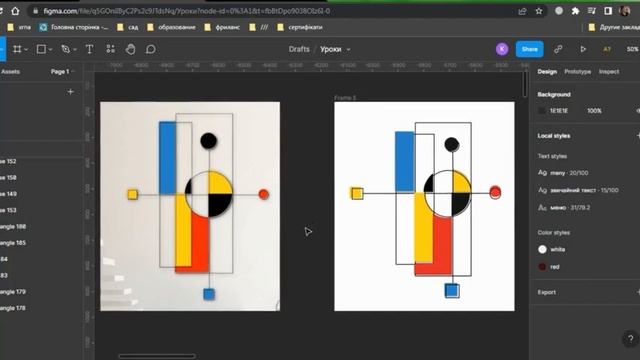Screen dimensions: 640x360
Task: Click the share page icon in address bar
Action: (x=522, y=11)
